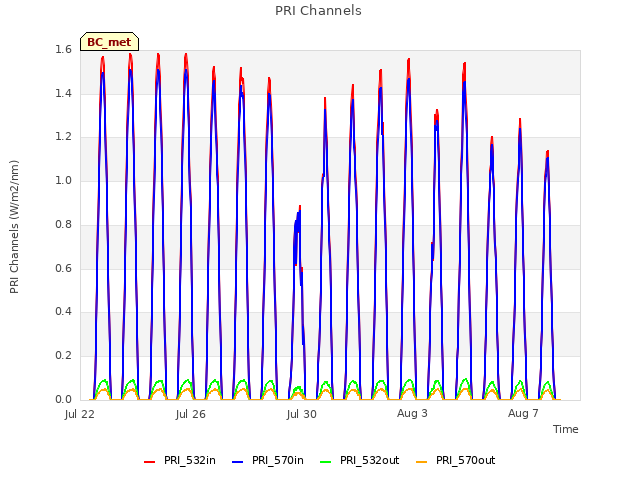Click the Jul 30 x-axis label
Image resolution: width=640 pixels, height=480 pixels.
click(302, 414)
